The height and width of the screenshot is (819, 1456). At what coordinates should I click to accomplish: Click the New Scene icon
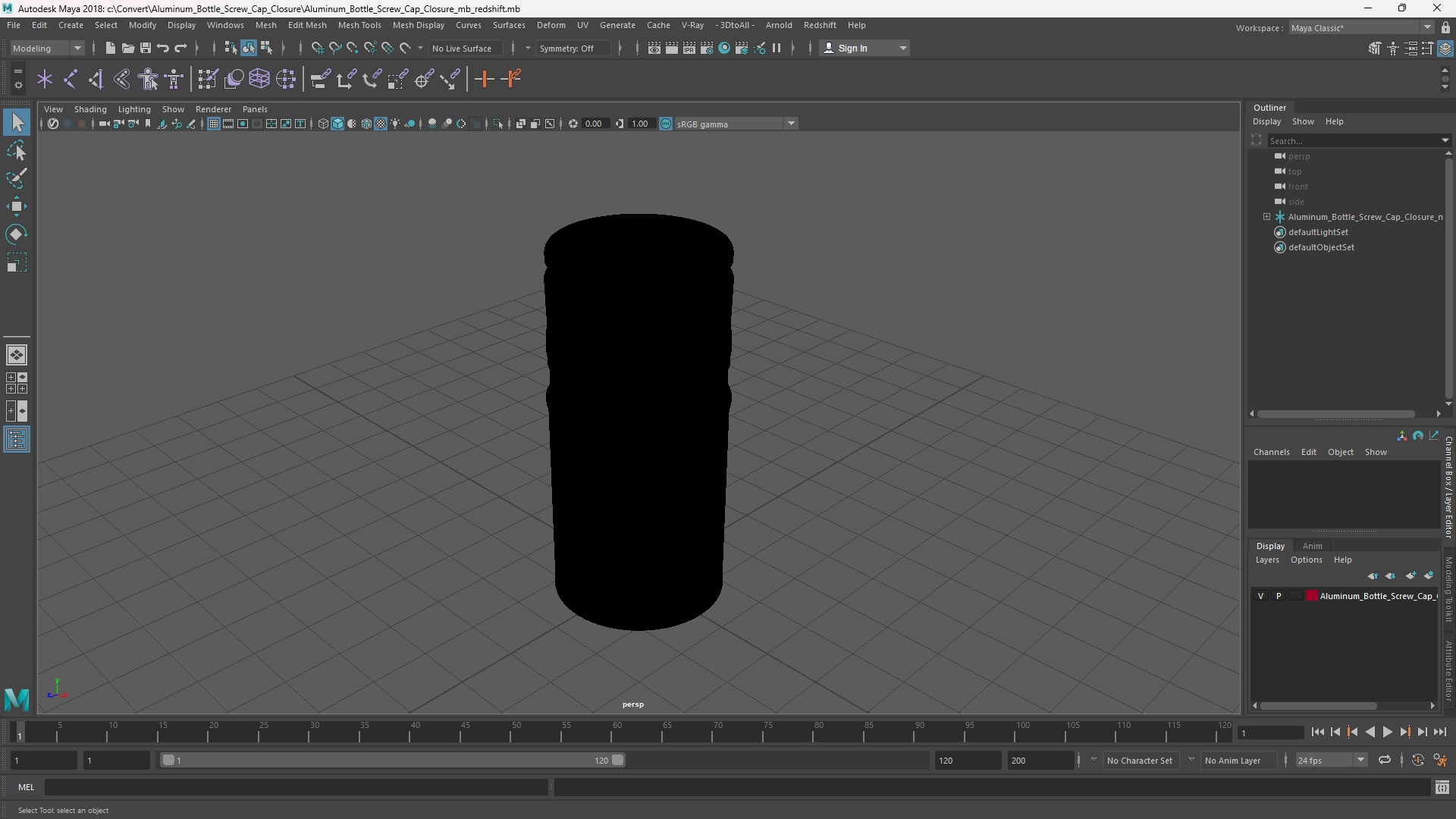pos(110,49)
